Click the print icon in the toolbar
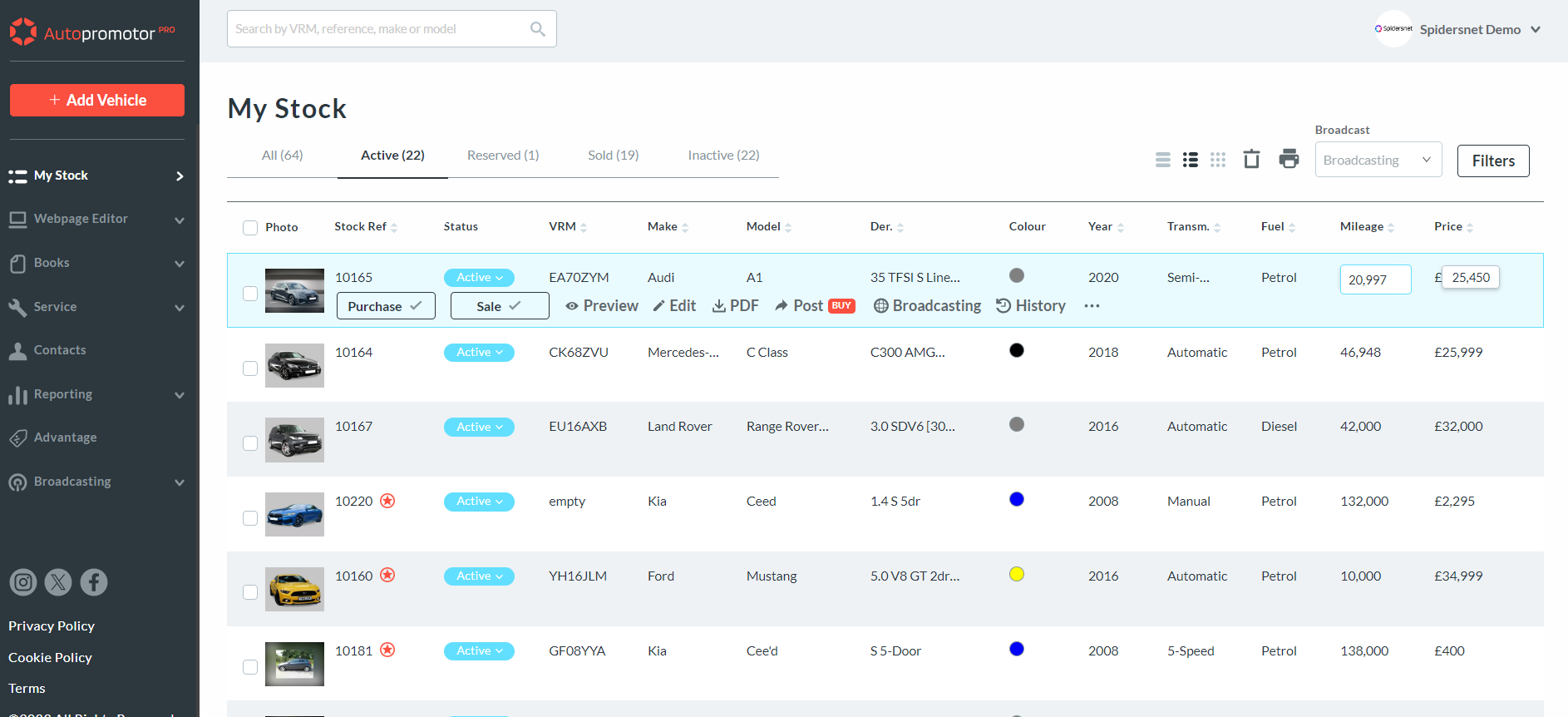Screen dimensions: 1568x717 tap(1289, 159)
